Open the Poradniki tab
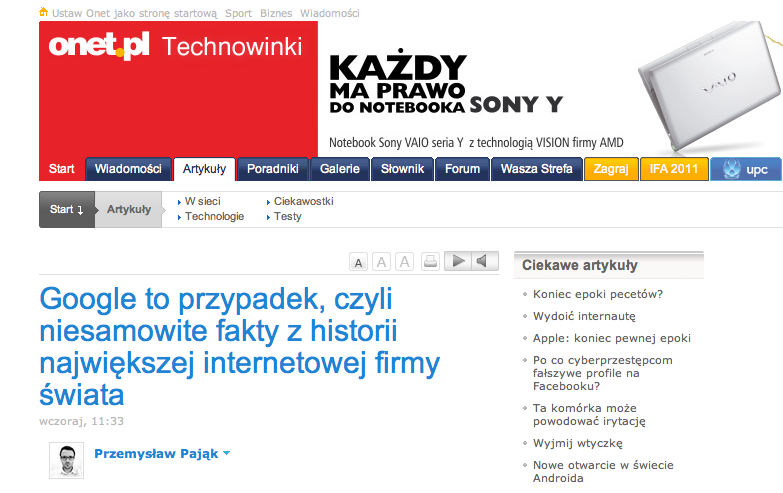 tap(273, 169)
